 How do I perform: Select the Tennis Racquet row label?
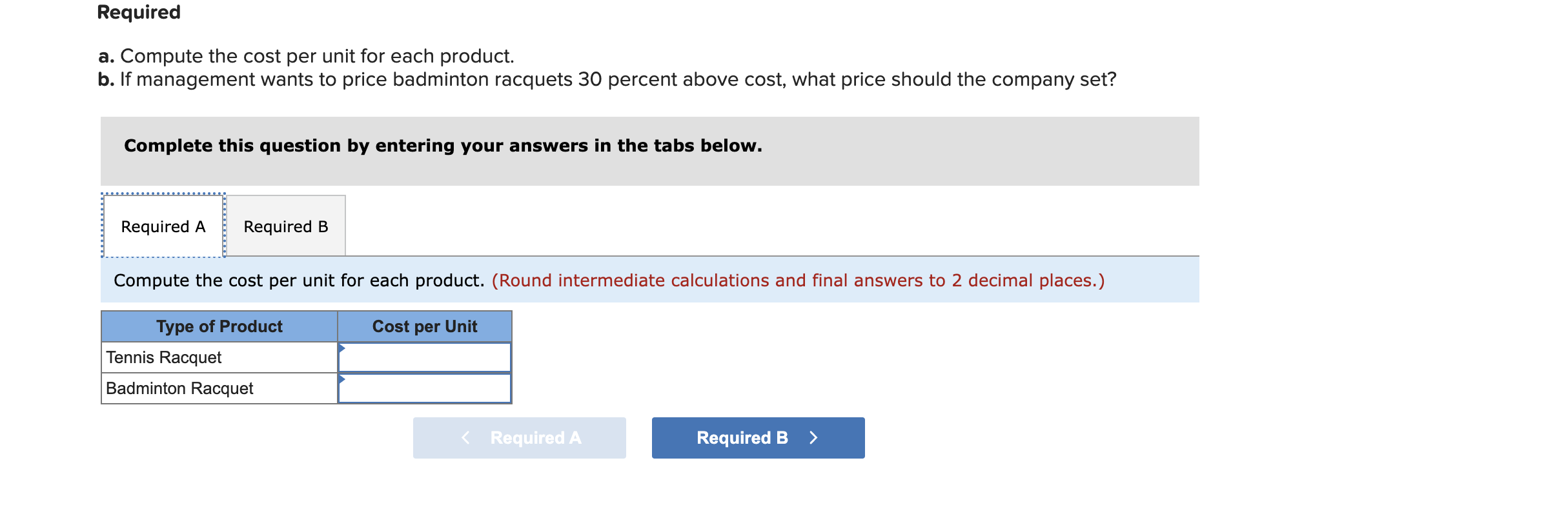point(163,357)
